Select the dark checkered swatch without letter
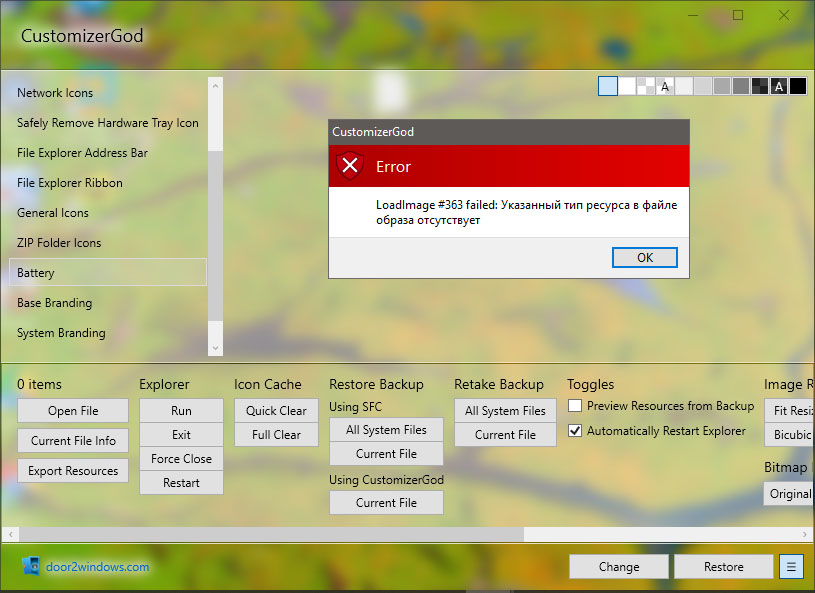This screenshot has width=815, height=593. tap(759, 86)
